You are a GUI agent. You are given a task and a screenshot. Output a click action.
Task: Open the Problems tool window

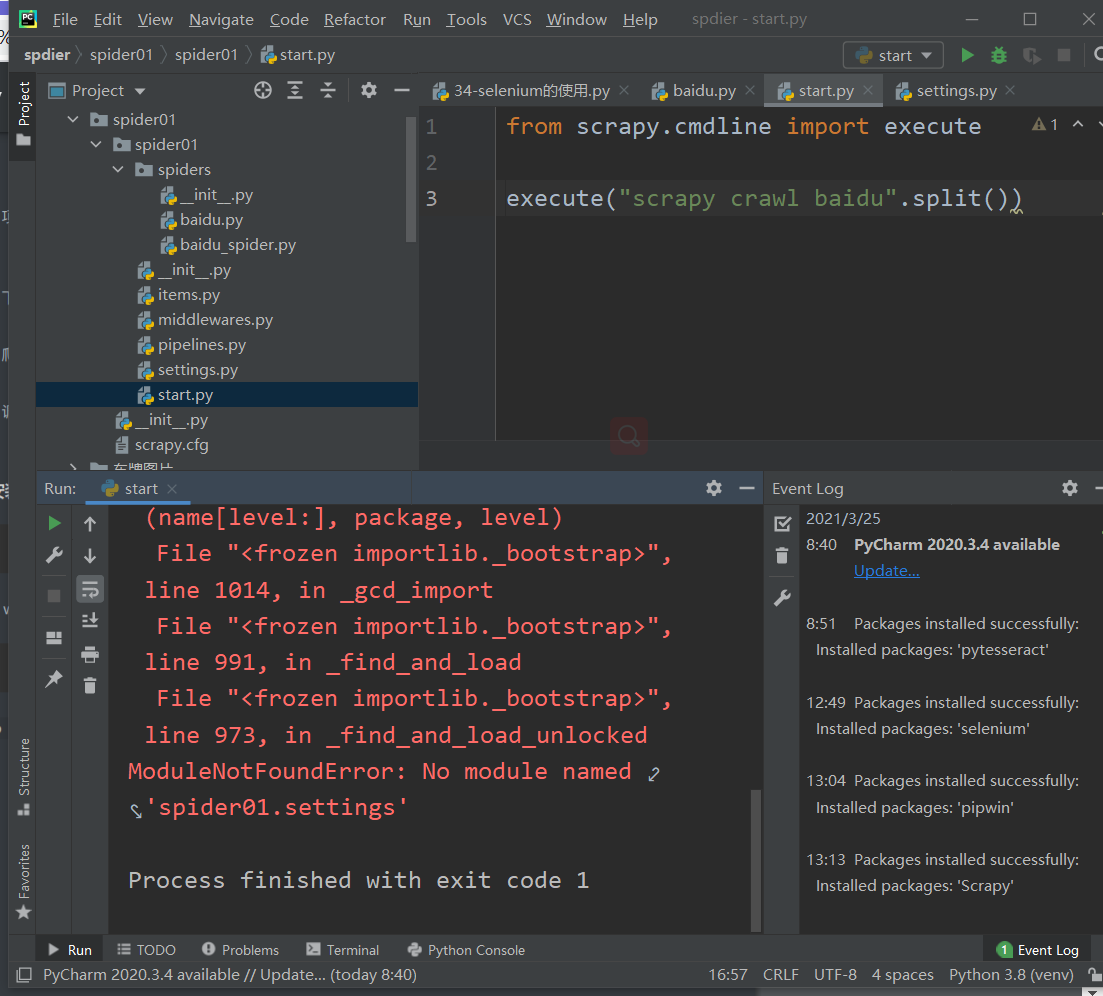pyautogui.click(x=241, y=950)
